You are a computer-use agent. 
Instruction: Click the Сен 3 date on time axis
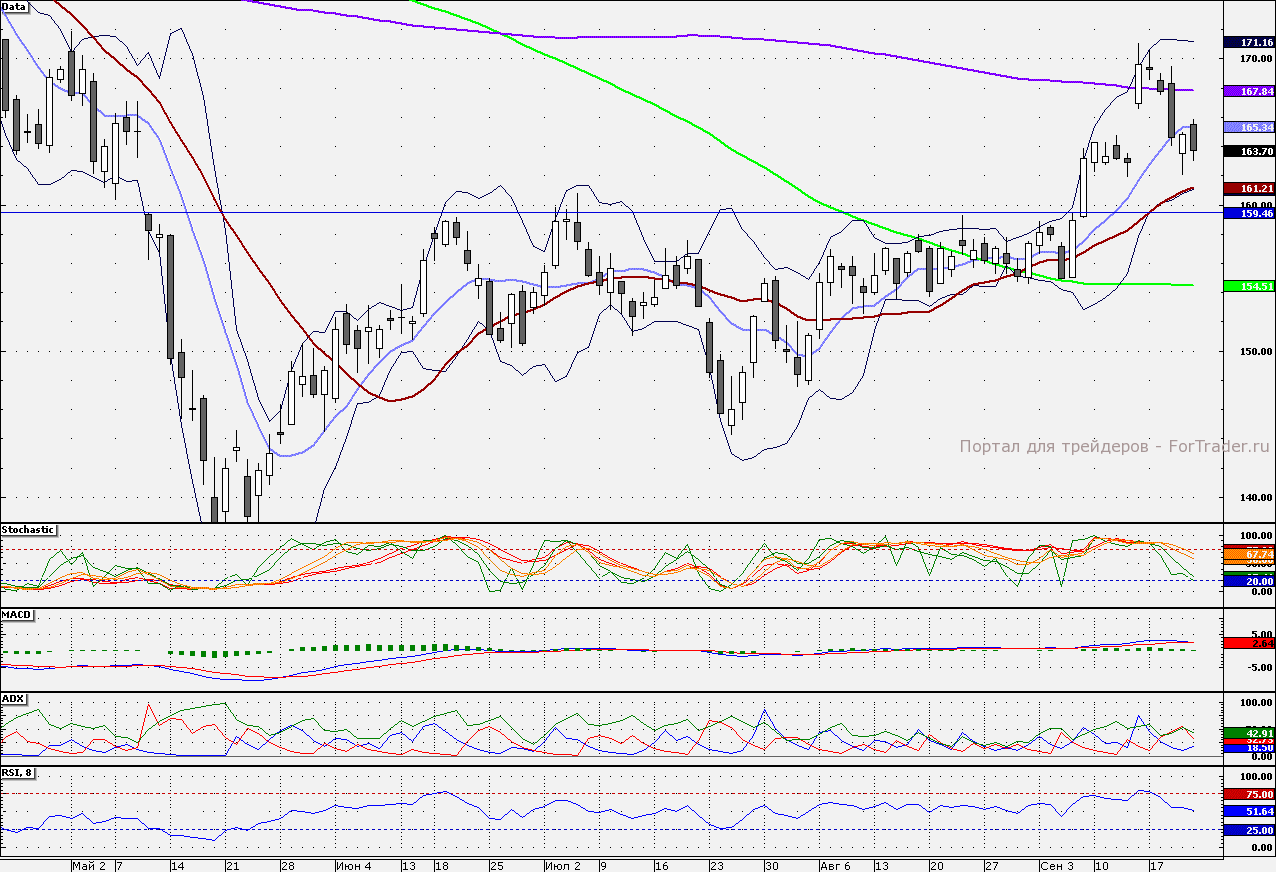click(1056, 865)
